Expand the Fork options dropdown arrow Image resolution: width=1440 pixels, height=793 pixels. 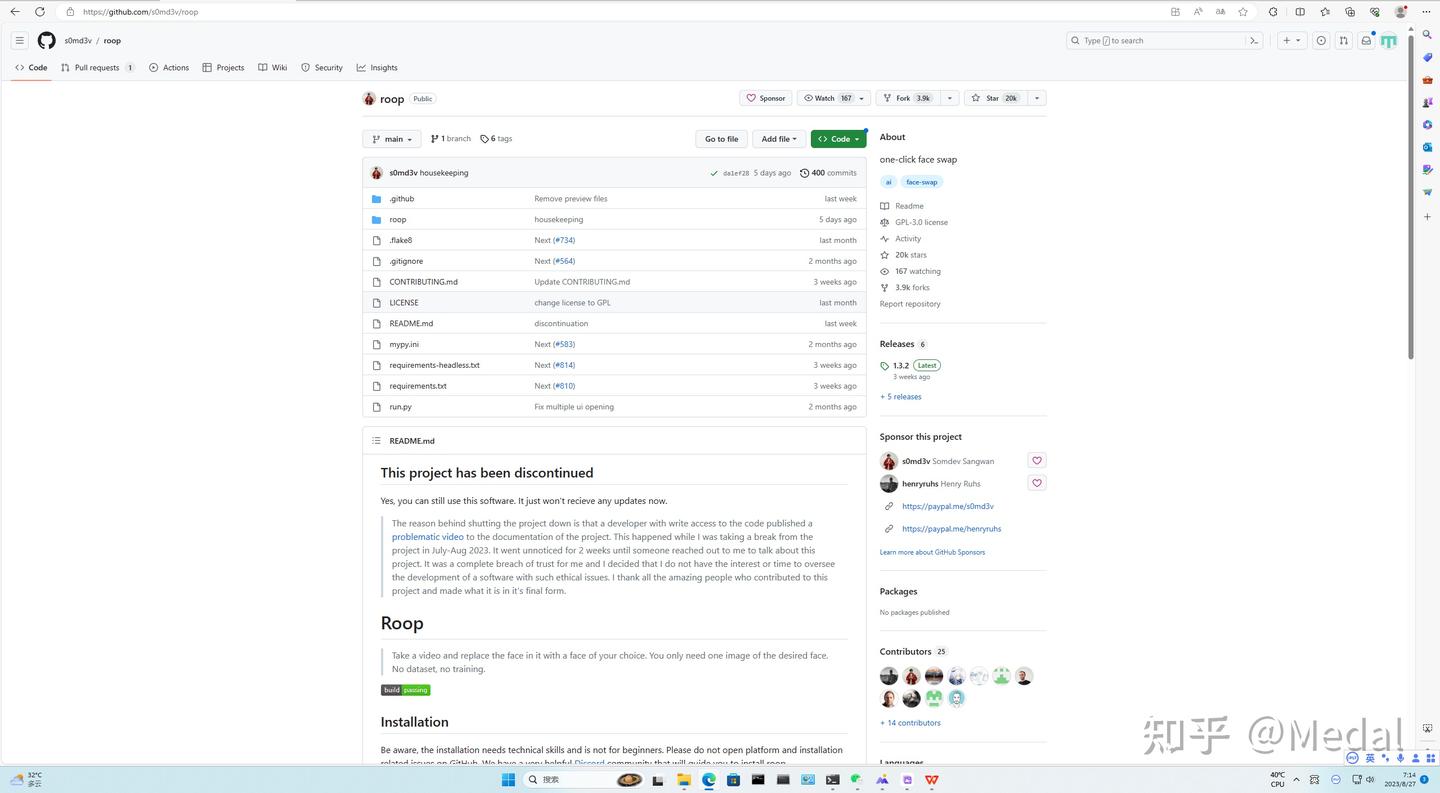click(x=949, y=98)
